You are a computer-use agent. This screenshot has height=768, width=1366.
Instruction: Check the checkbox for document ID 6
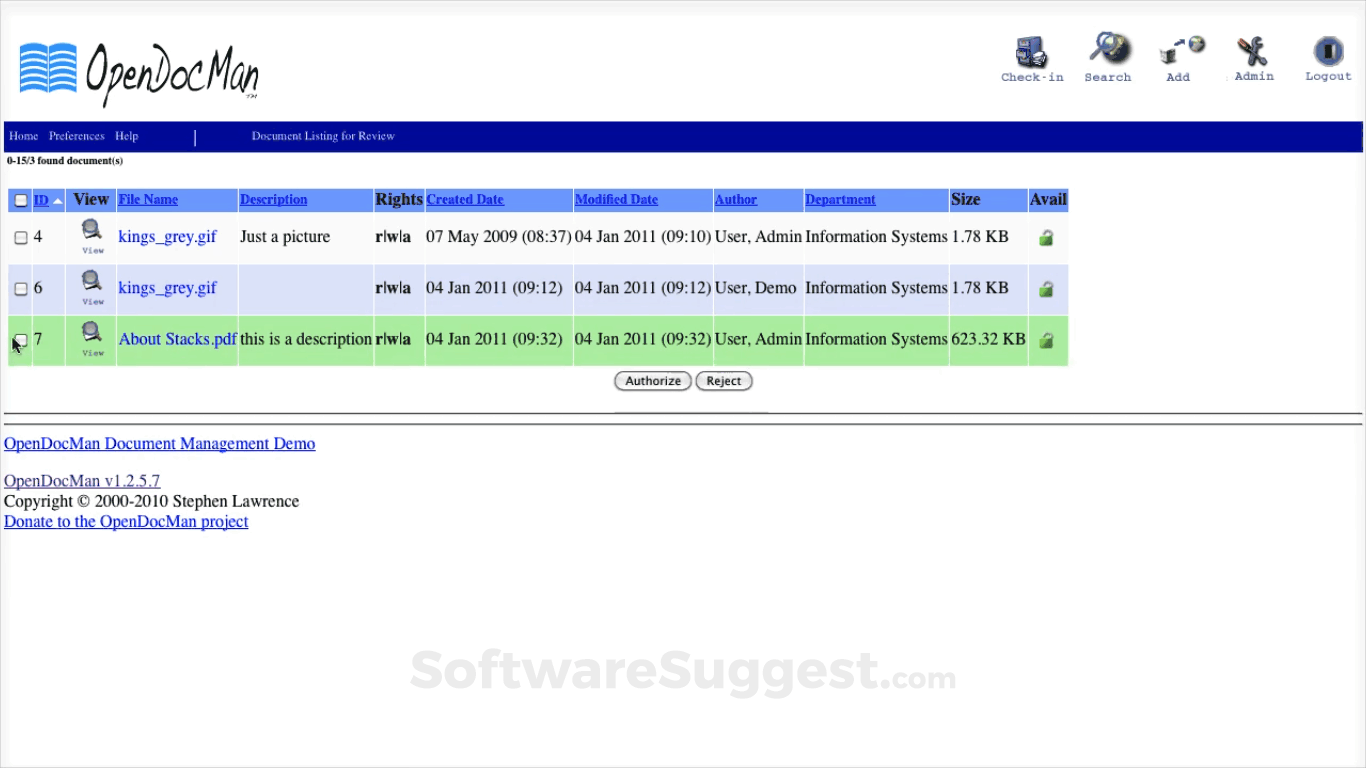(x=21, y=289)
